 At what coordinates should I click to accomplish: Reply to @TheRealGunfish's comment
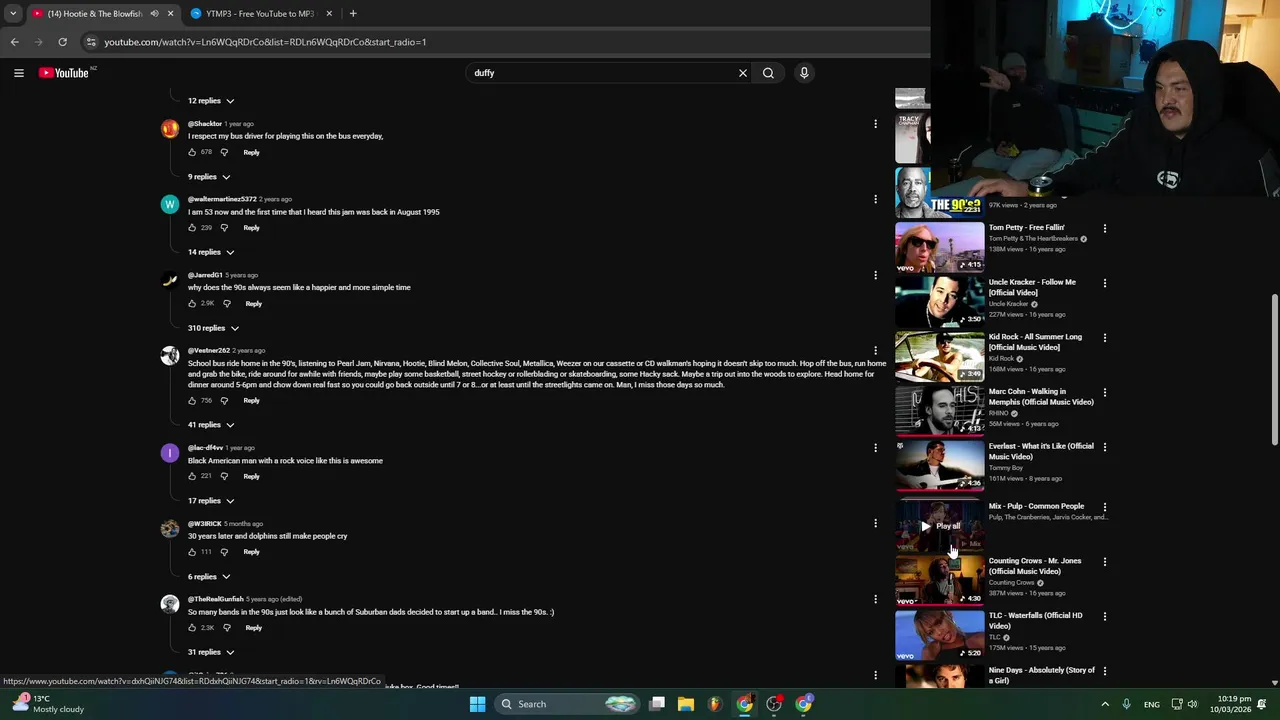tap(253, 628)
